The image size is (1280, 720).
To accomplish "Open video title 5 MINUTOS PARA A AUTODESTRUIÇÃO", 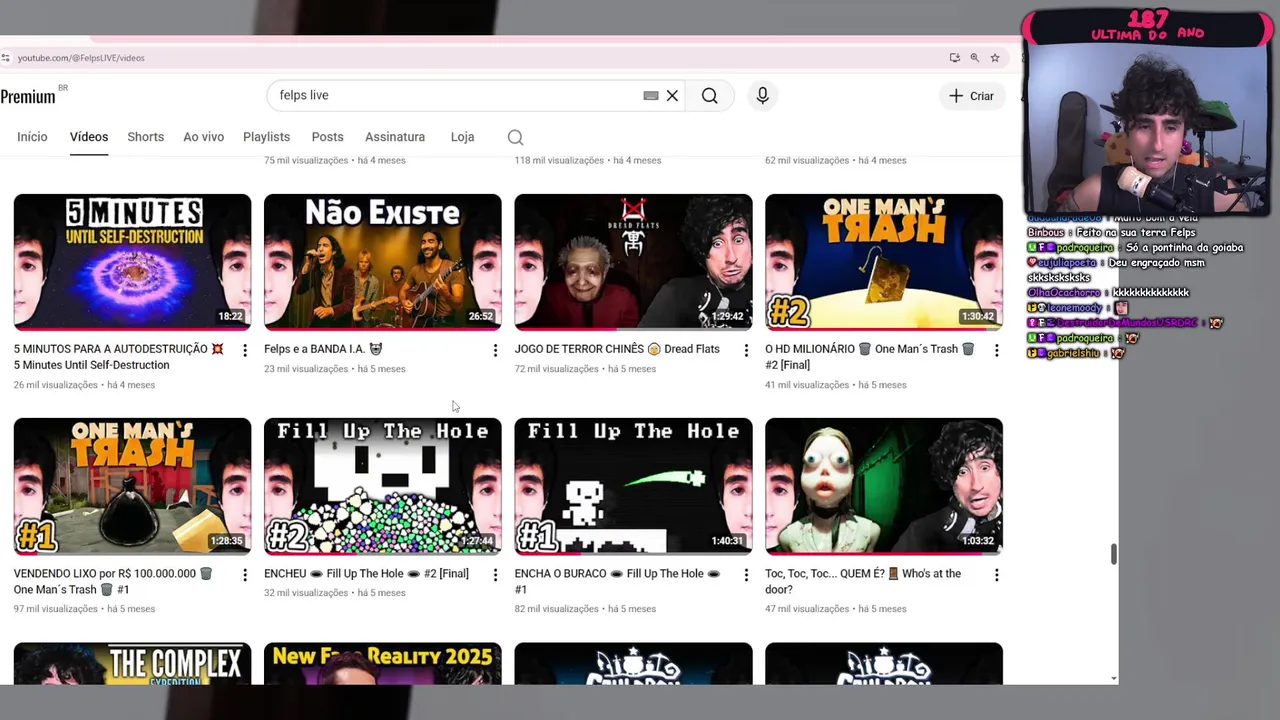I will coord(118,357).
